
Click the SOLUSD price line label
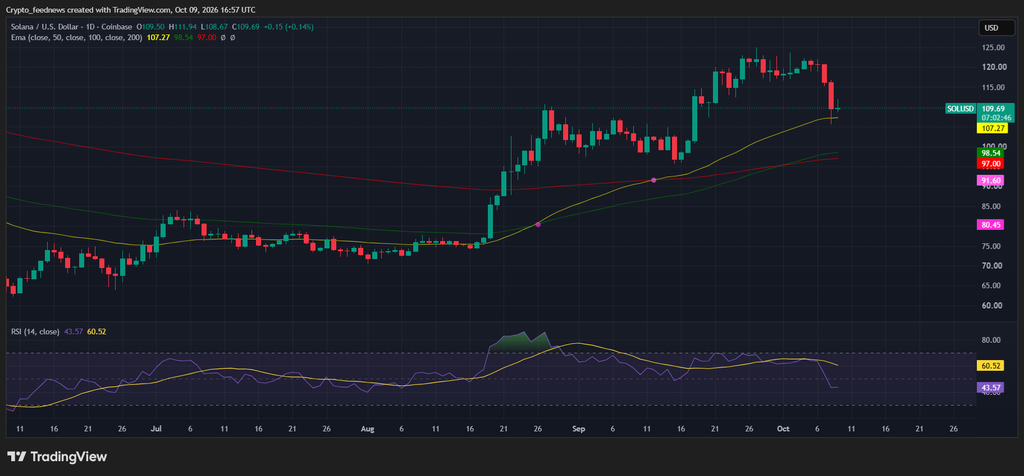coord(960,108)
